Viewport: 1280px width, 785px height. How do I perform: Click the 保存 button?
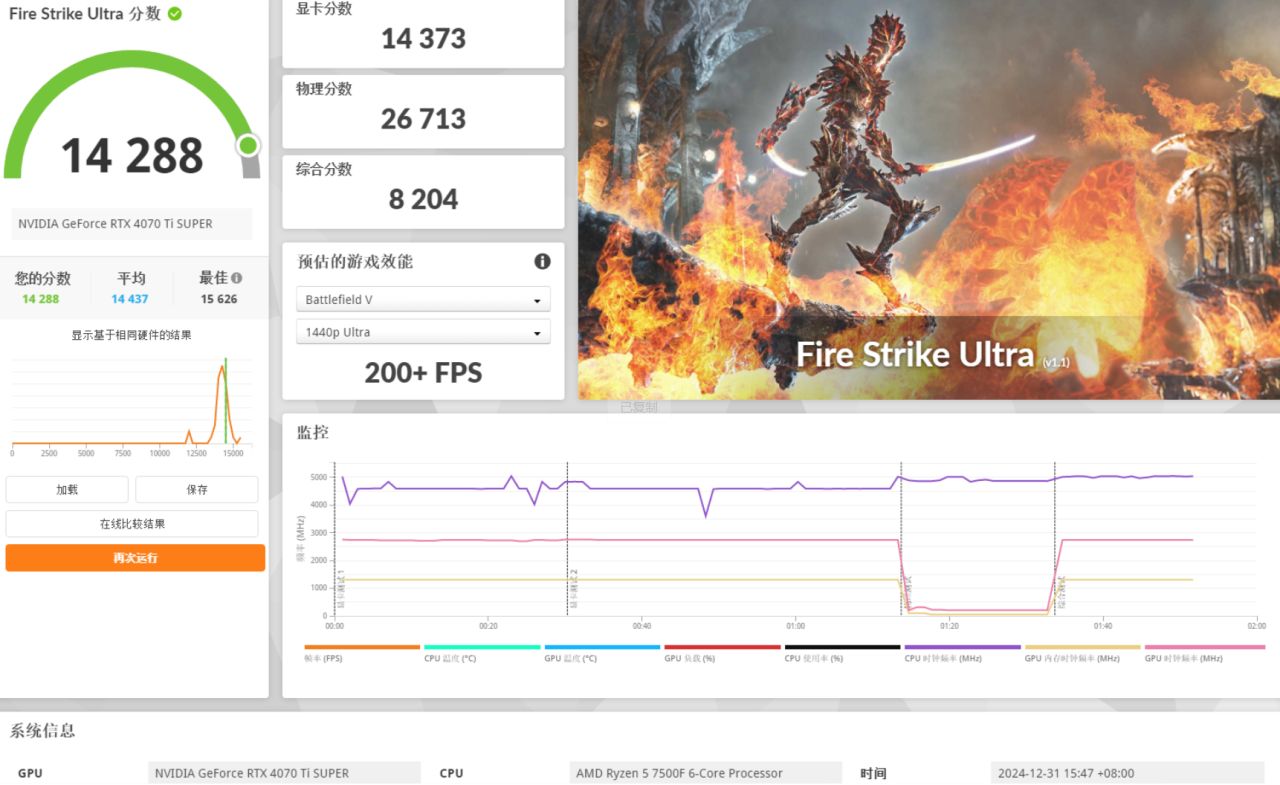point(197,490)
